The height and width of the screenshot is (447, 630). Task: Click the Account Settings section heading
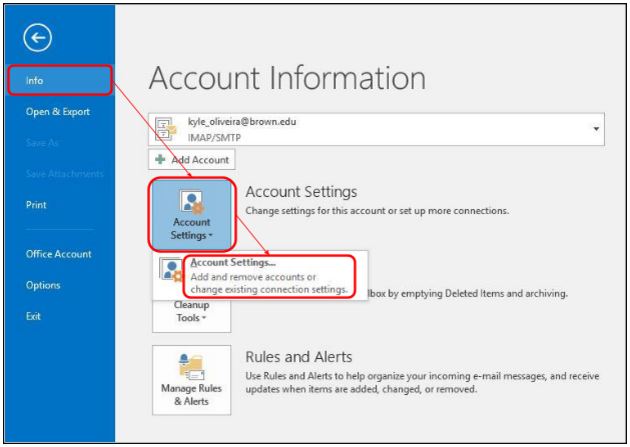[301, 192]
